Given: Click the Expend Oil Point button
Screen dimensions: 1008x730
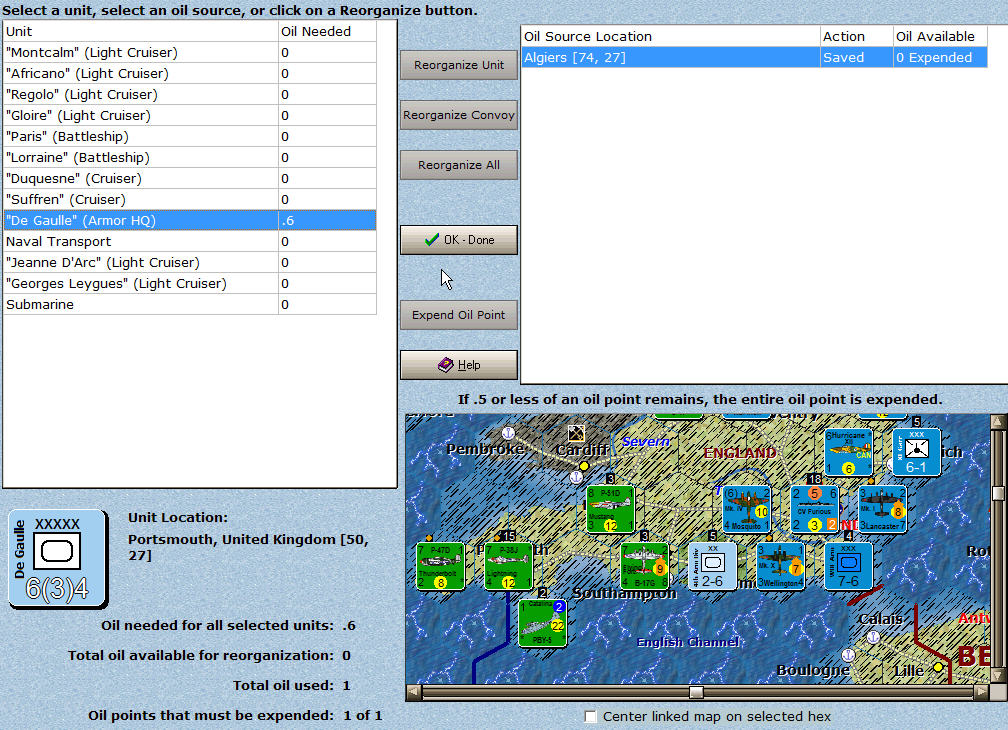Looking at the screenshot, I should tap(459, 315).
